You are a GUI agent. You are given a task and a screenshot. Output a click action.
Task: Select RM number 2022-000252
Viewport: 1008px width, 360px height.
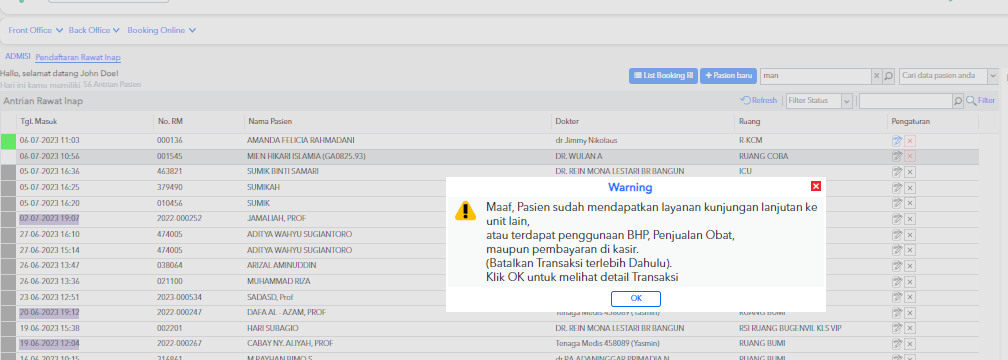[x=179, y=219]
